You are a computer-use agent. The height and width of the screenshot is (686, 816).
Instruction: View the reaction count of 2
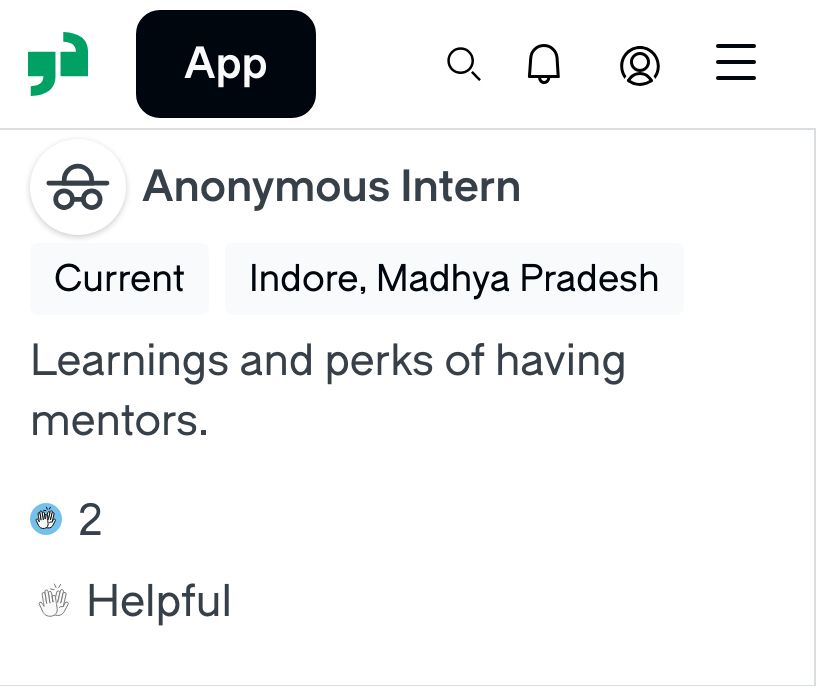coord(90,519)
